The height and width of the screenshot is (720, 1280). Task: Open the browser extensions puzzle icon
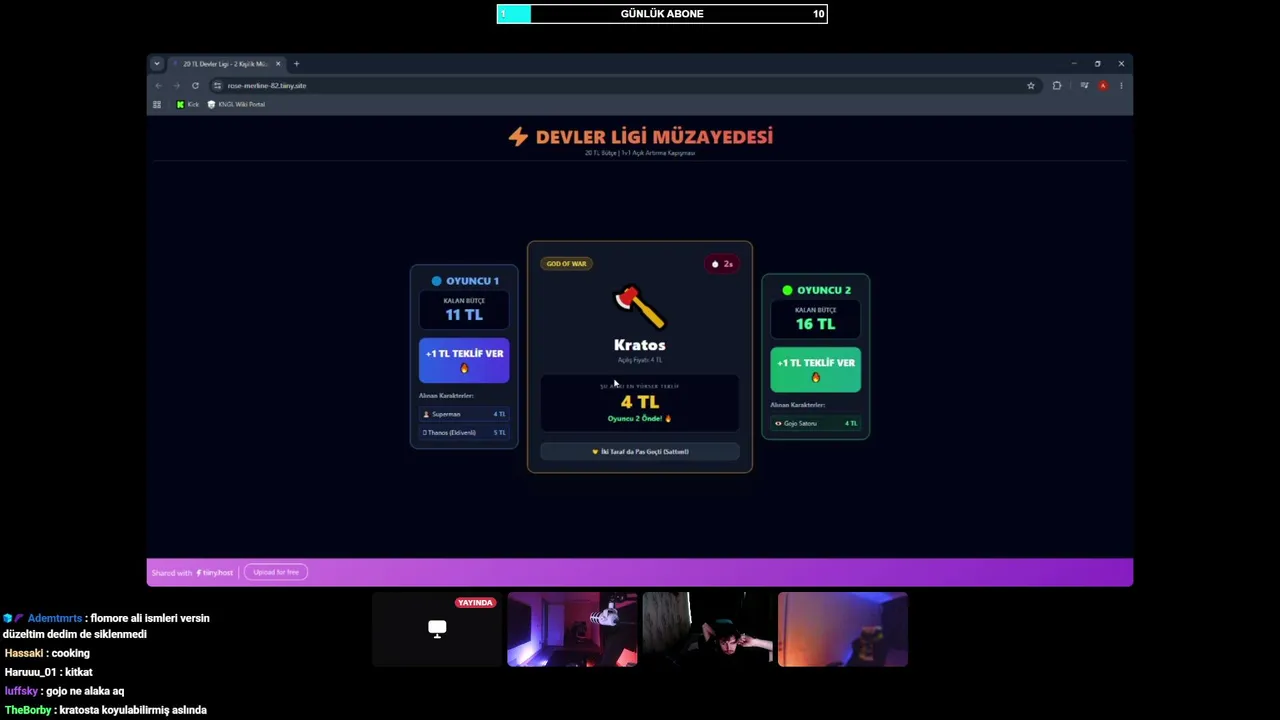pos(1057,86)
